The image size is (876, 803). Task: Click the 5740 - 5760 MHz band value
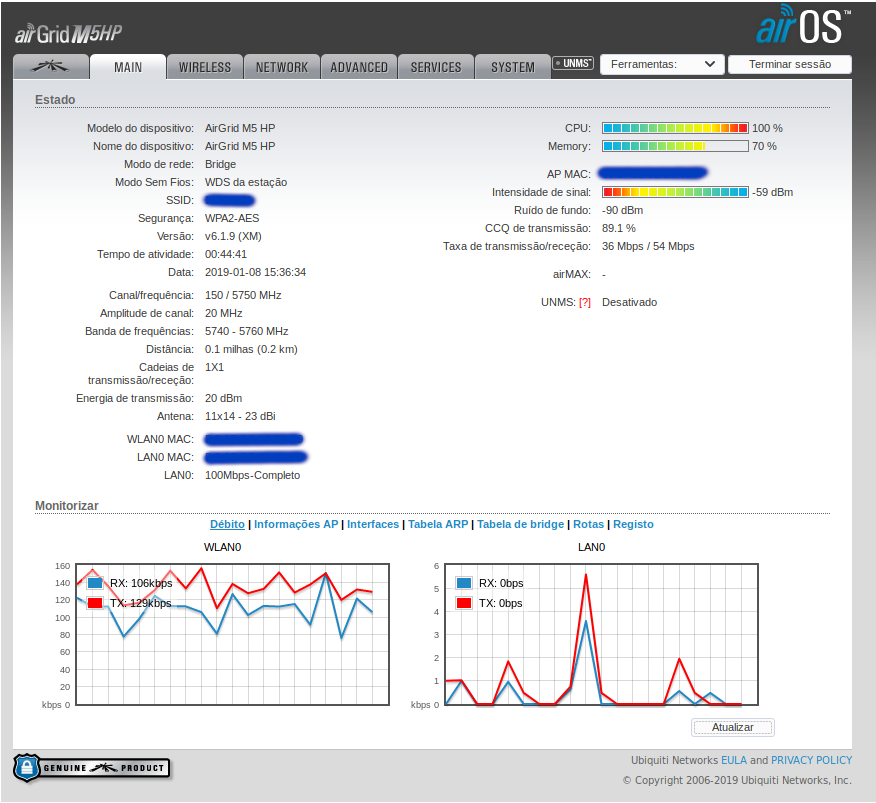pyautogui.click(x=246, y=331)
